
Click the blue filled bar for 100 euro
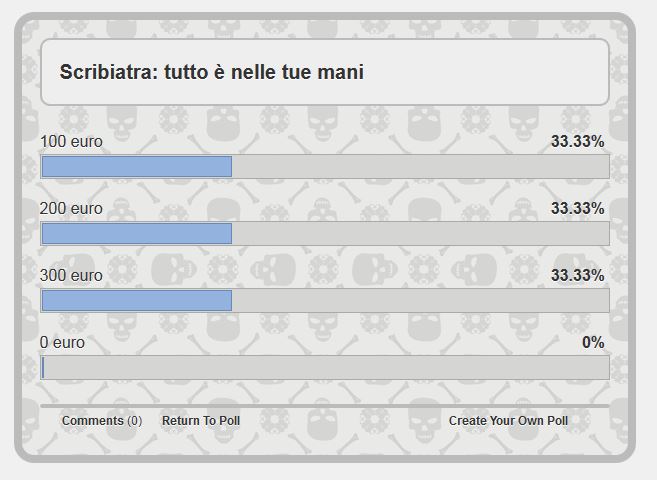136,167
